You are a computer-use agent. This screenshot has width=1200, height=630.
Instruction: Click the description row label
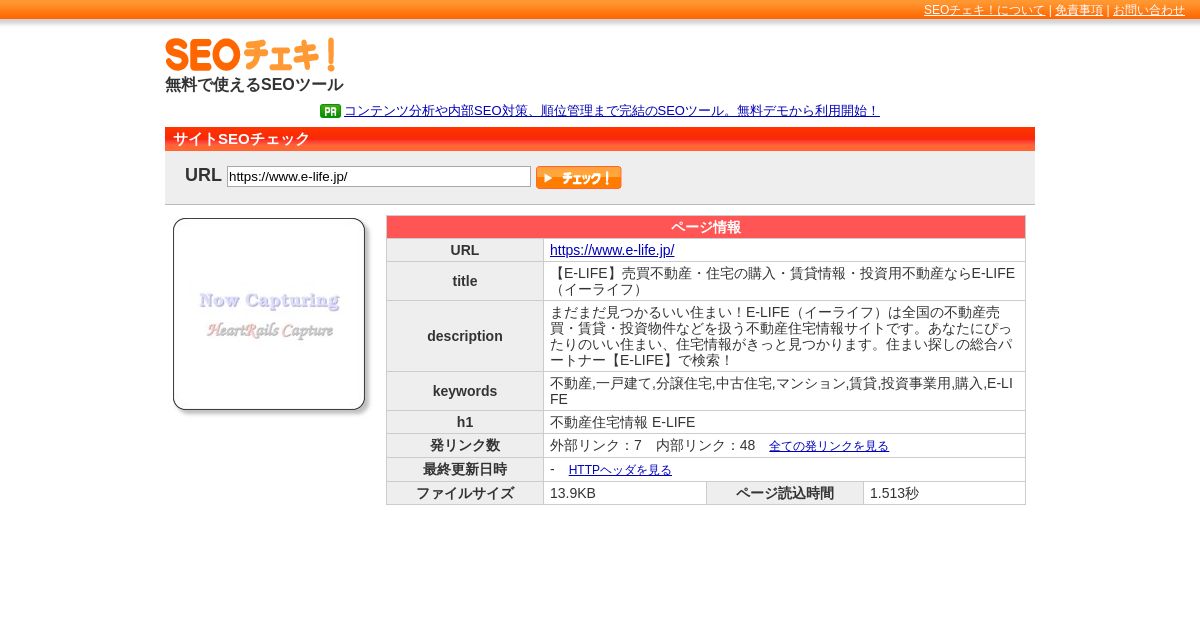(x=465, y=336)
